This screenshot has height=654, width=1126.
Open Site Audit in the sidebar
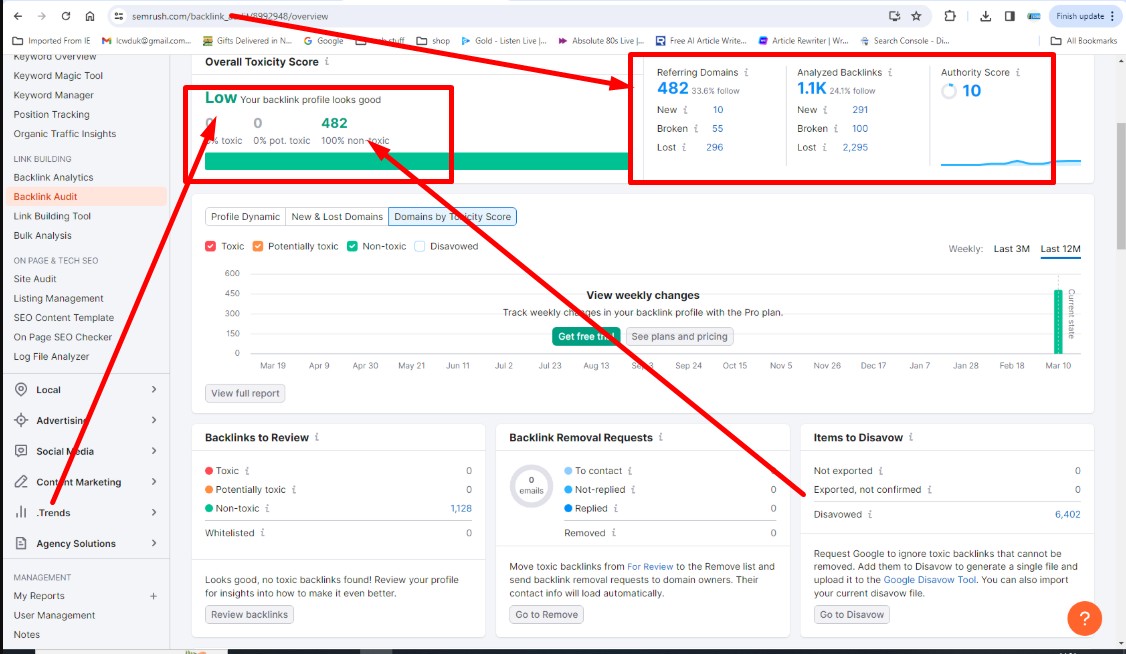pyautogui.click(x=34, y=279)
